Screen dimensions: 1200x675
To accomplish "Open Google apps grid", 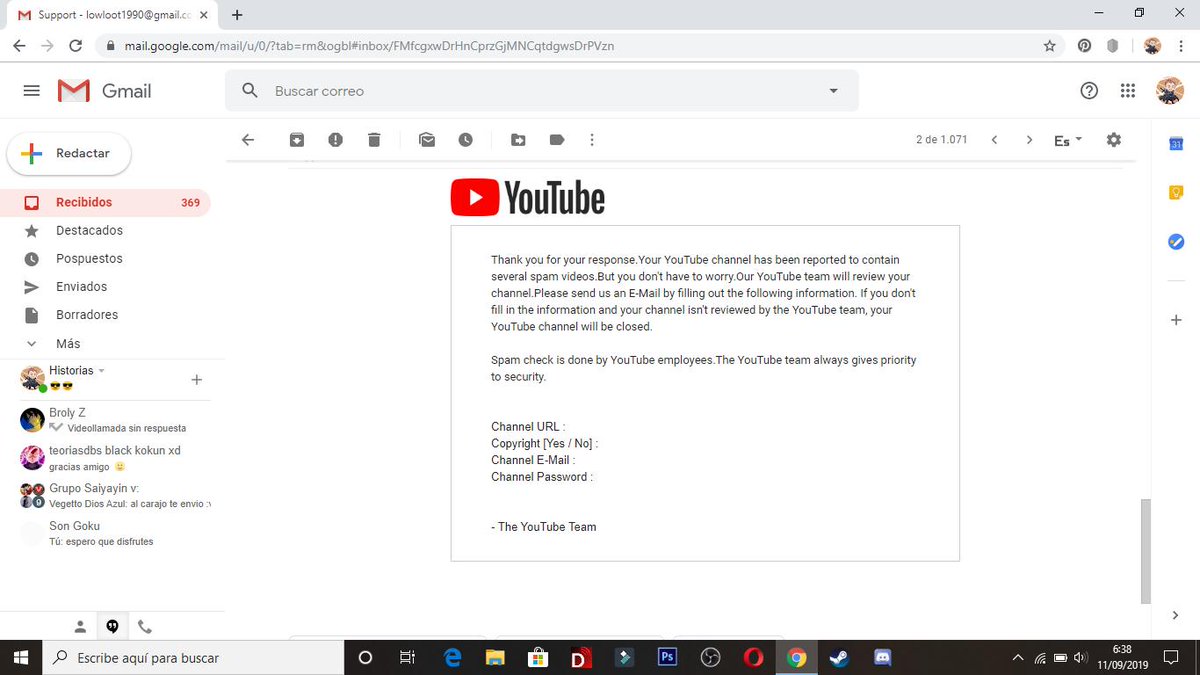I will pos(1128,91).
